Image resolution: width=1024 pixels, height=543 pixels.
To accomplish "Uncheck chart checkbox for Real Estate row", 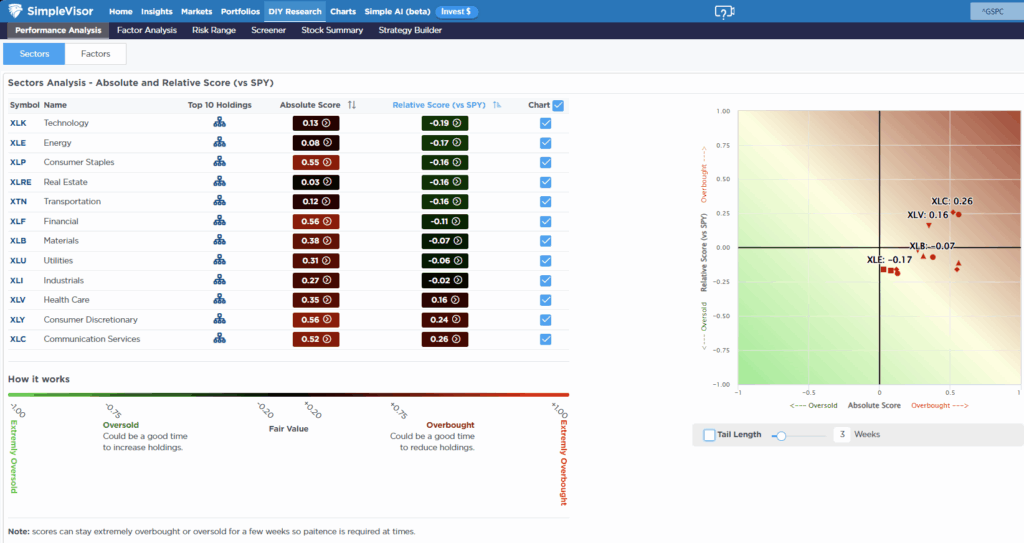I will tap(546, 182).
